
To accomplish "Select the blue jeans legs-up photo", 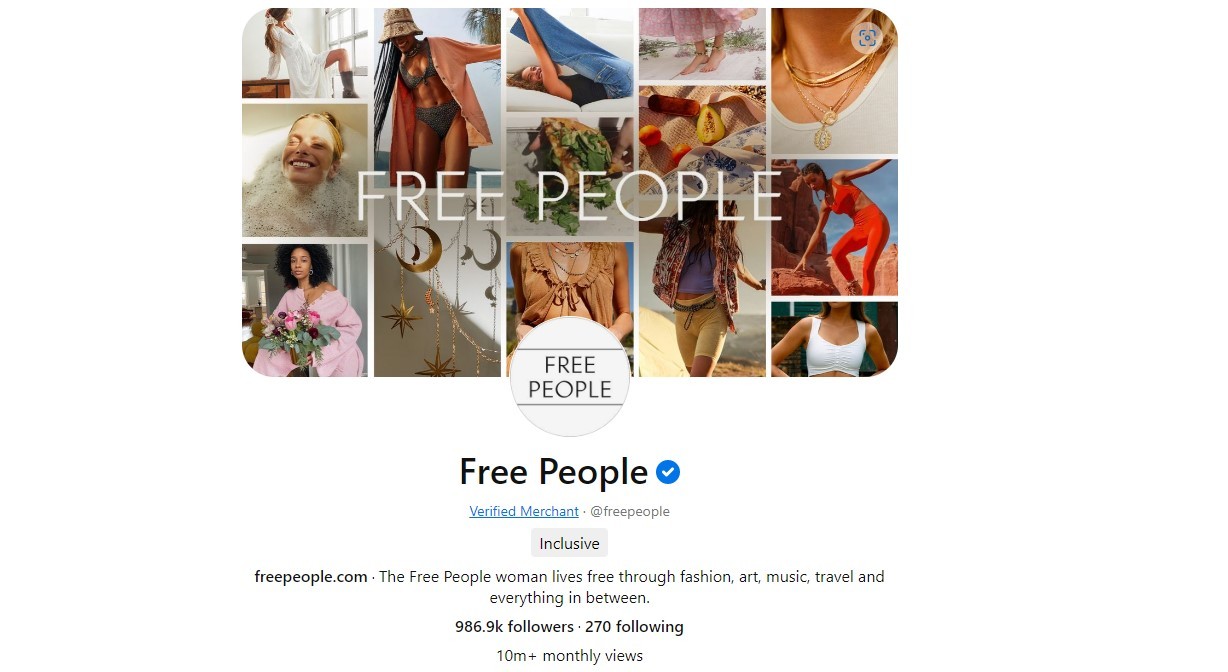I will pos(570,60).
